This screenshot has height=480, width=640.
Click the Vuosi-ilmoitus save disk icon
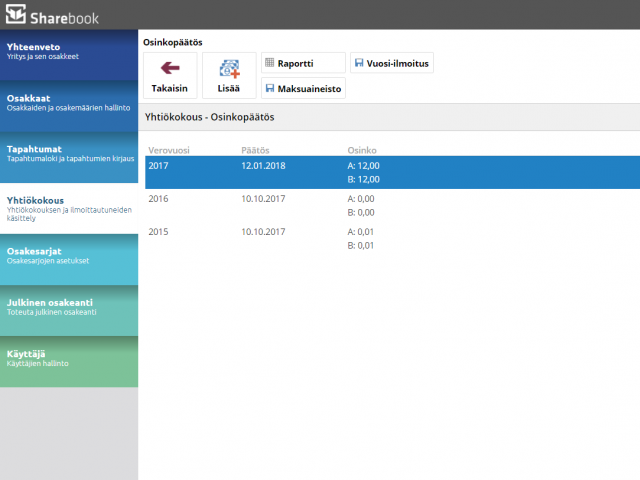click(x=359, y=62)
